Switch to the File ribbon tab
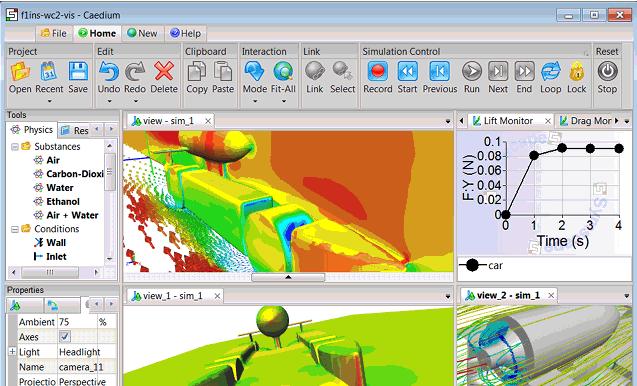The height and width of the screenshot is (386, 637). (54, 33)
